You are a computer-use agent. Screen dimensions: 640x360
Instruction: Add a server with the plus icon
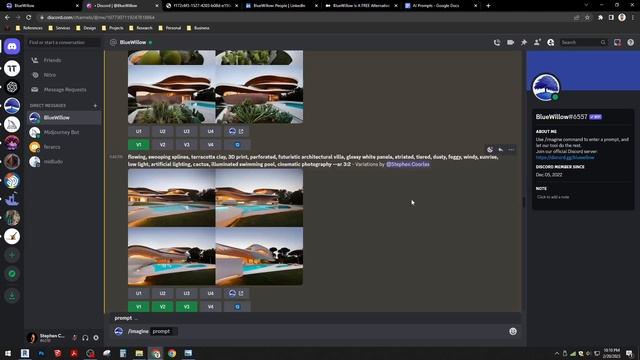tap(12, 255)
